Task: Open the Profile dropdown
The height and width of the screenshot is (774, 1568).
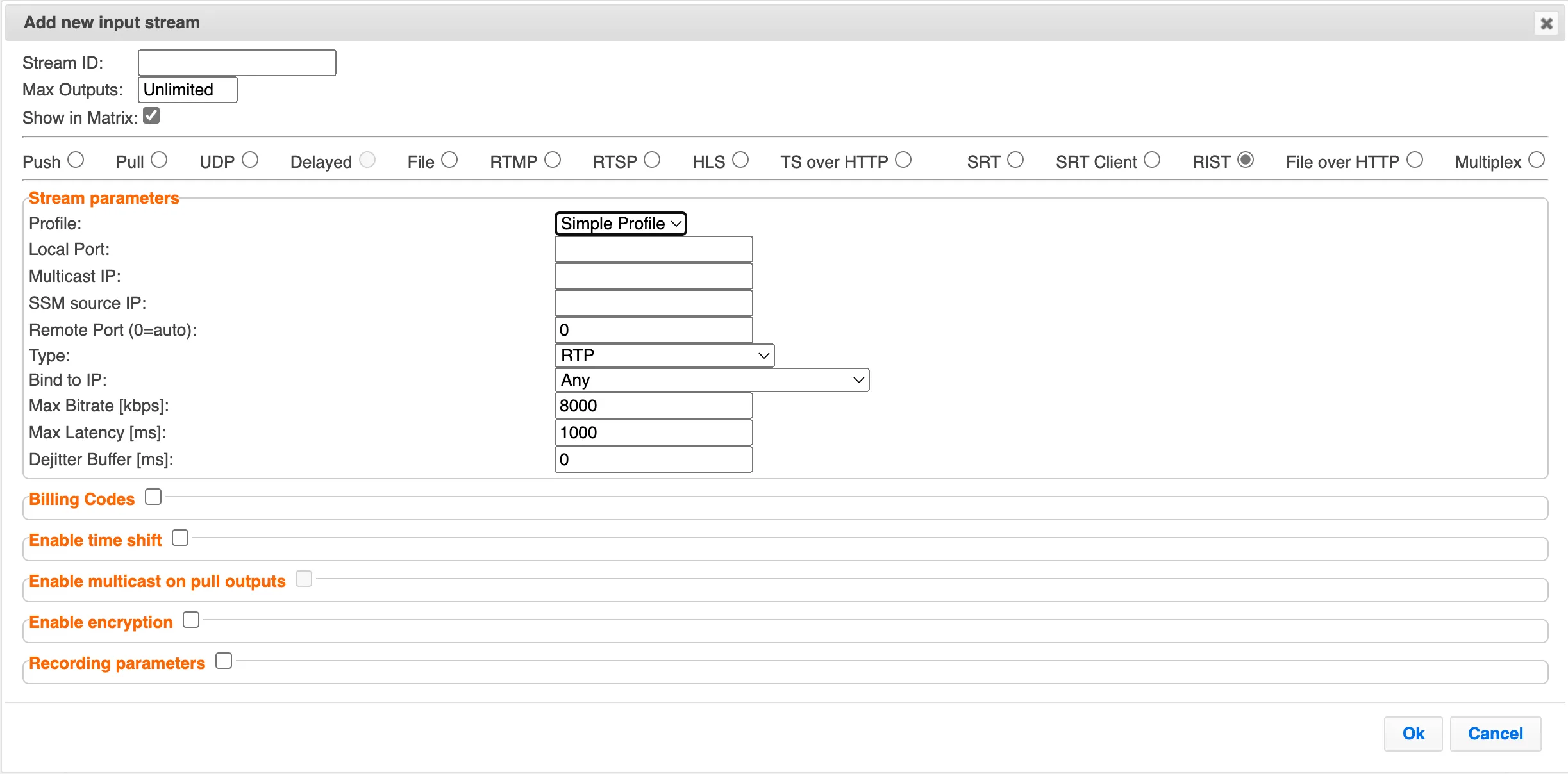Action: tap(621, 224)
